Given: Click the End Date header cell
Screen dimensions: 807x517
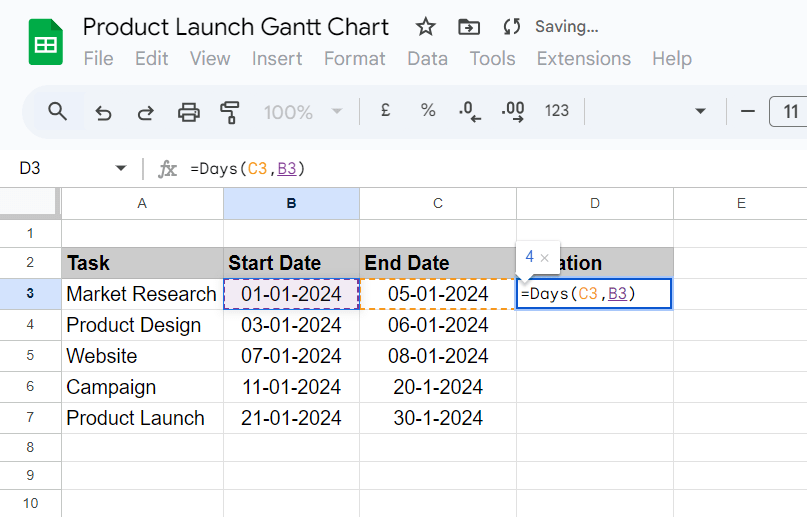Looking at the screenshot, I should (x=438, y=263).
